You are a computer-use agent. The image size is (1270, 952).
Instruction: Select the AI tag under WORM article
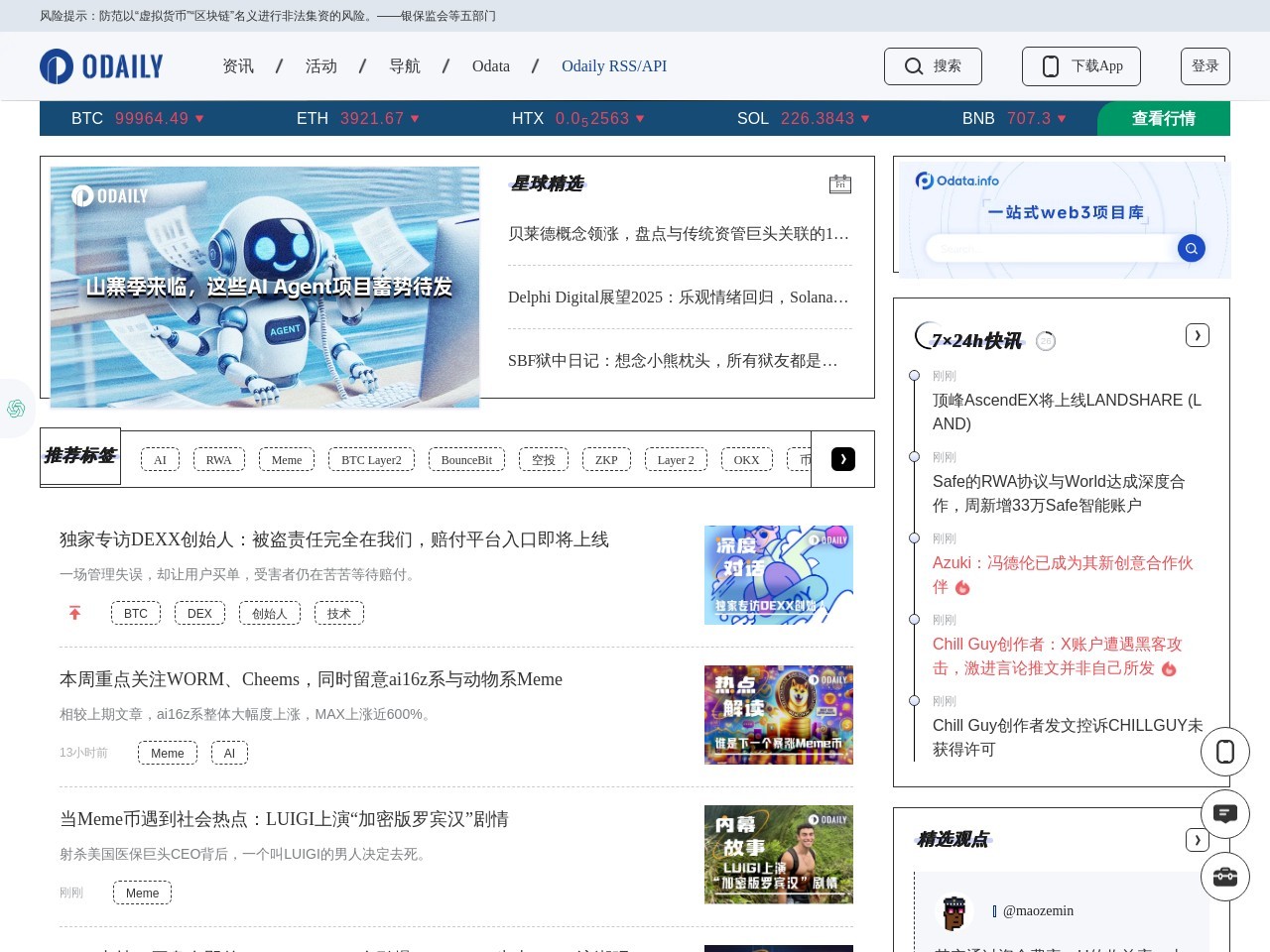229,753
